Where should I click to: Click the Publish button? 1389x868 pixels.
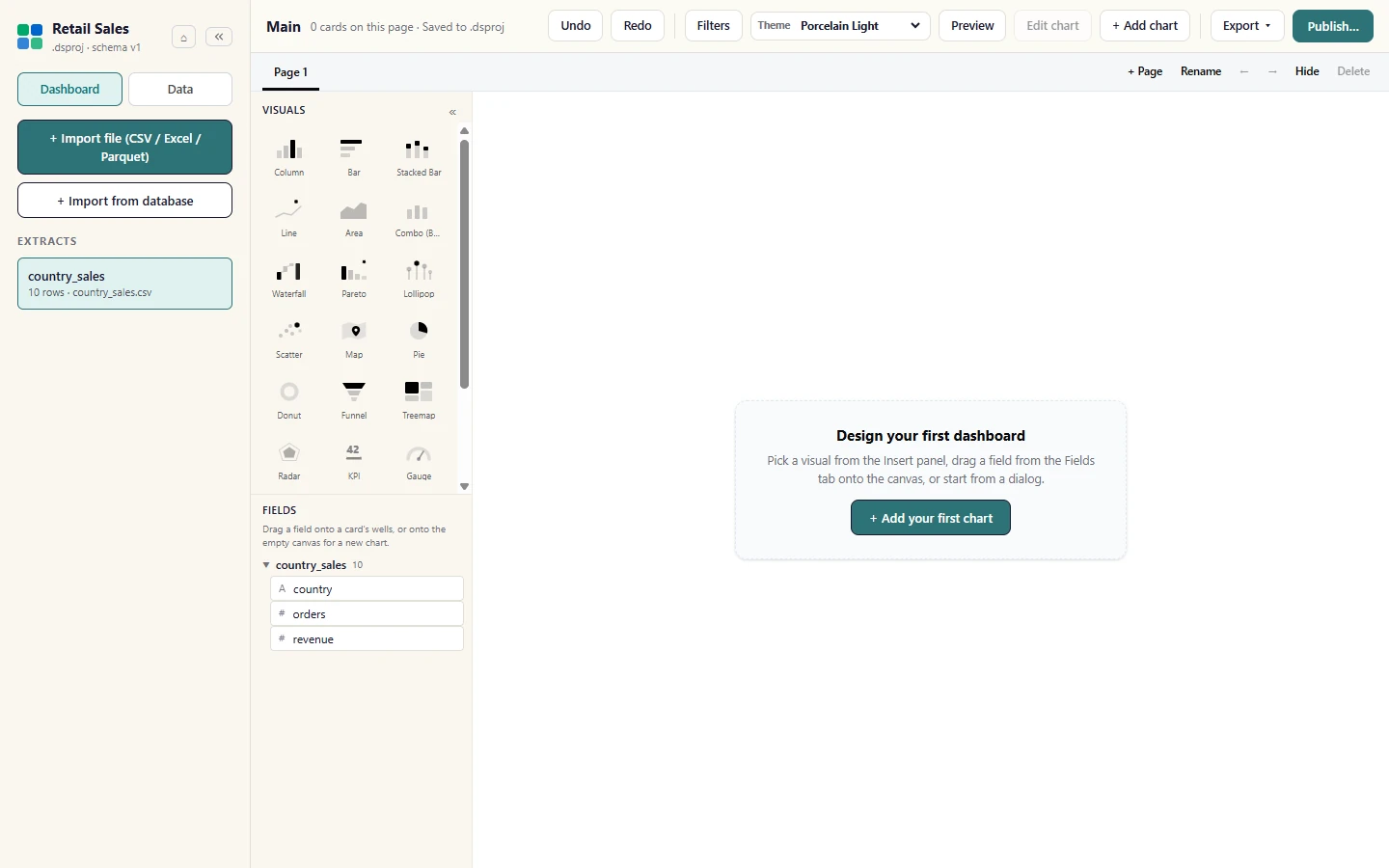[1333, 26]
